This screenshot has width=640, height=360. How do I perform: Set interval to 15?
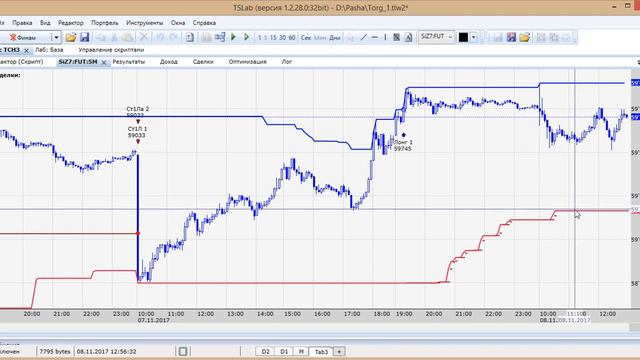[x=273, y=38]
